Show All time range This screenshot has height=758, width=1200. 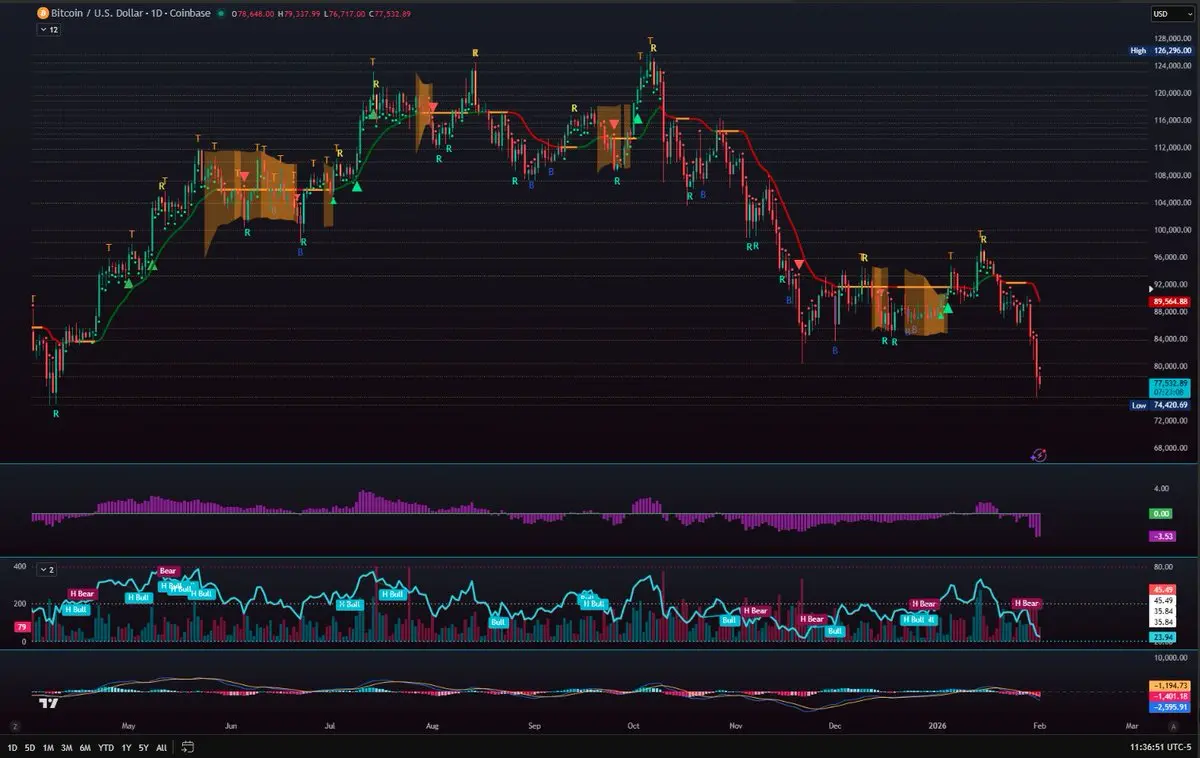tap(162, 747)
